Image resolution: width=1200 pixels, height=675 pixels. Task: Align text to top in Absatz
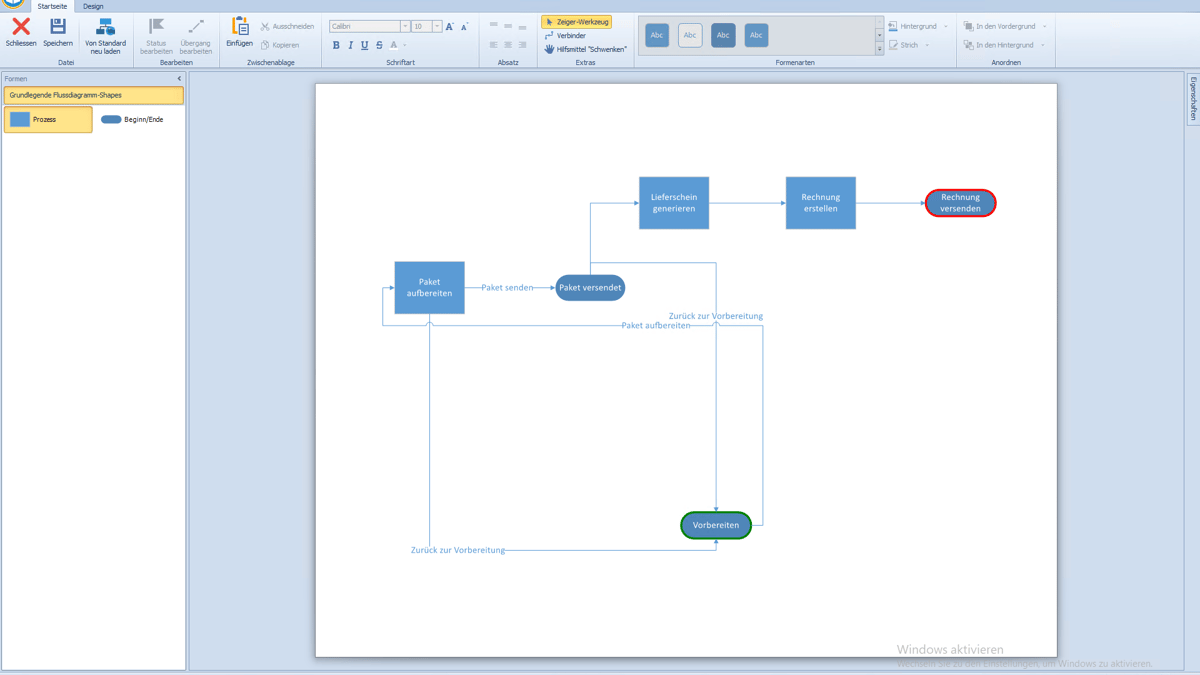(494, 26)
